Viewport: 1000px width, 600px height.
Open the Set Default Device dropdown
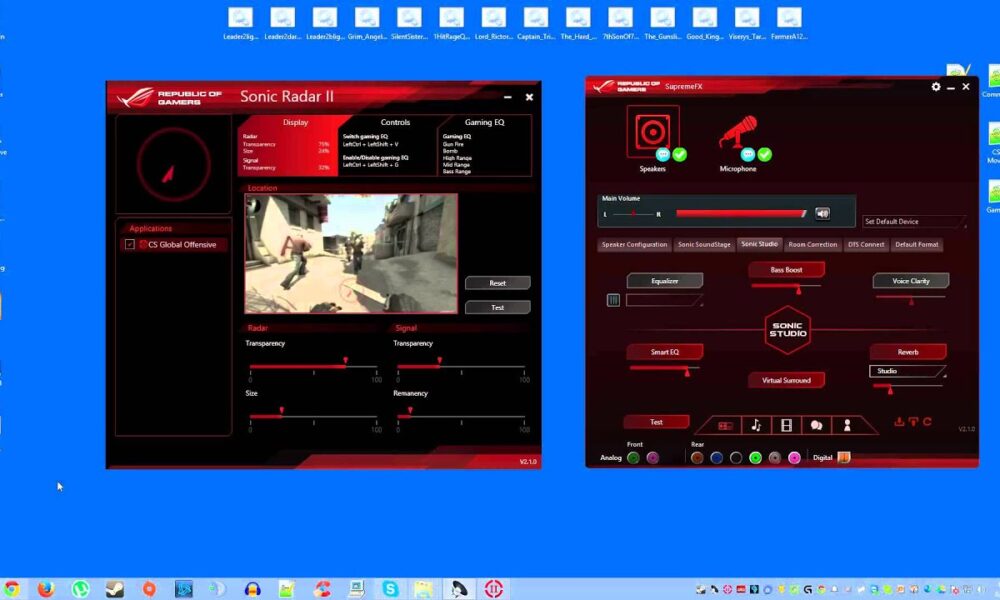point(914,222)
